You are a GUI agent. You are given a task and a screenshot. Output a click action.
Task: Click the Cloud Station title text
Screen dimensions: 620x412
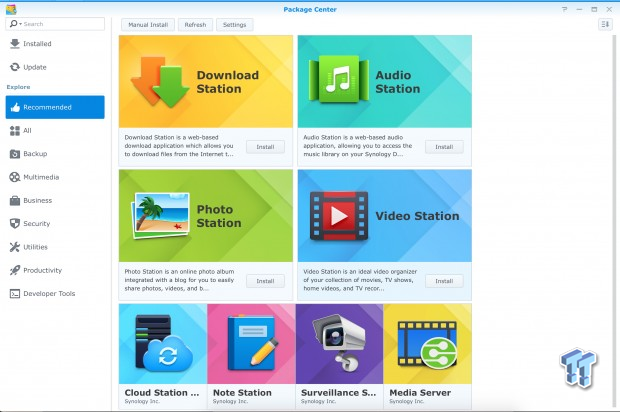click(x=162, y=393)
